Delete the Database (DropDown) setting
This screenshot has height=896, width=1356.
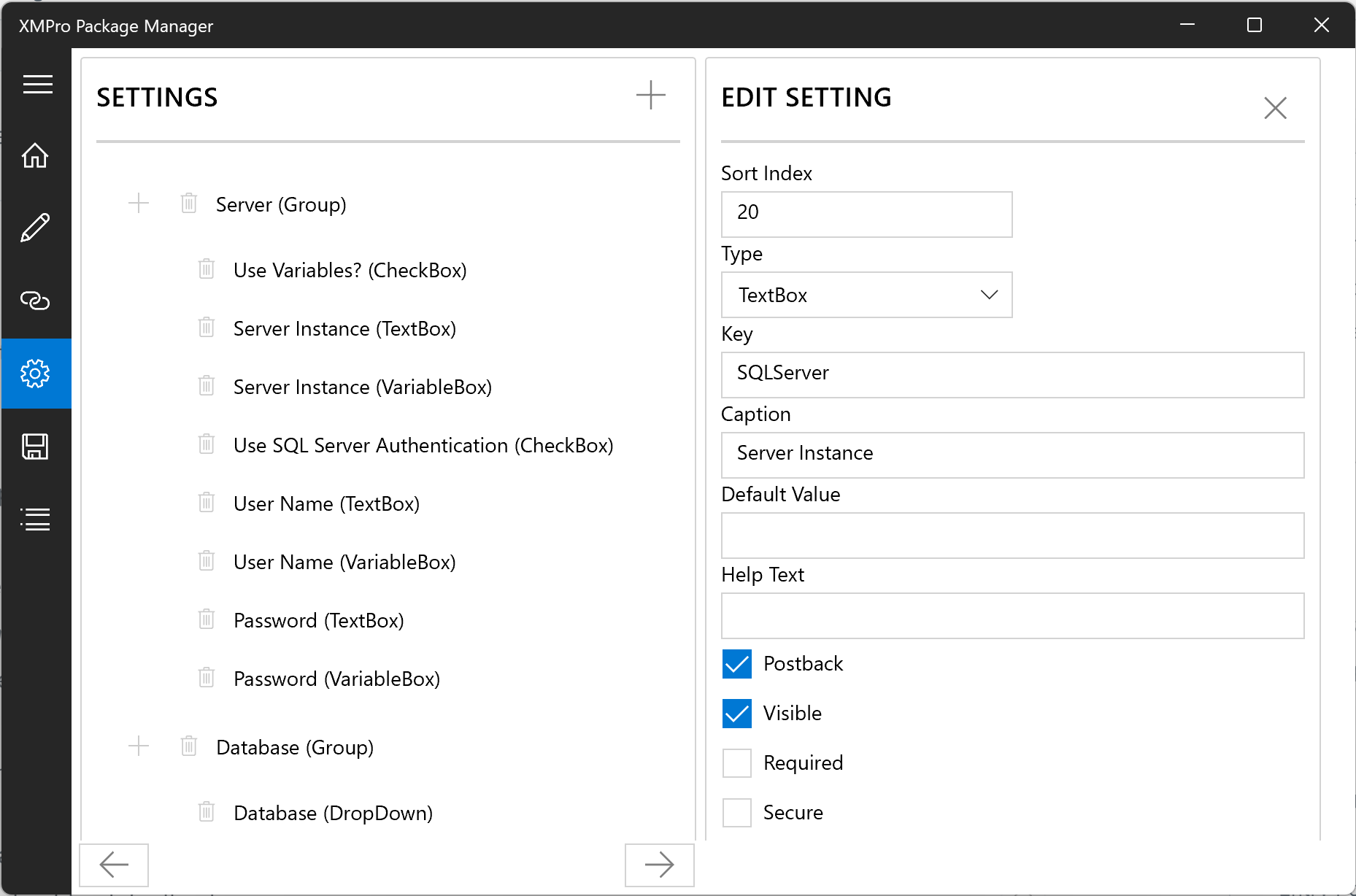click(x=207, y=811)
